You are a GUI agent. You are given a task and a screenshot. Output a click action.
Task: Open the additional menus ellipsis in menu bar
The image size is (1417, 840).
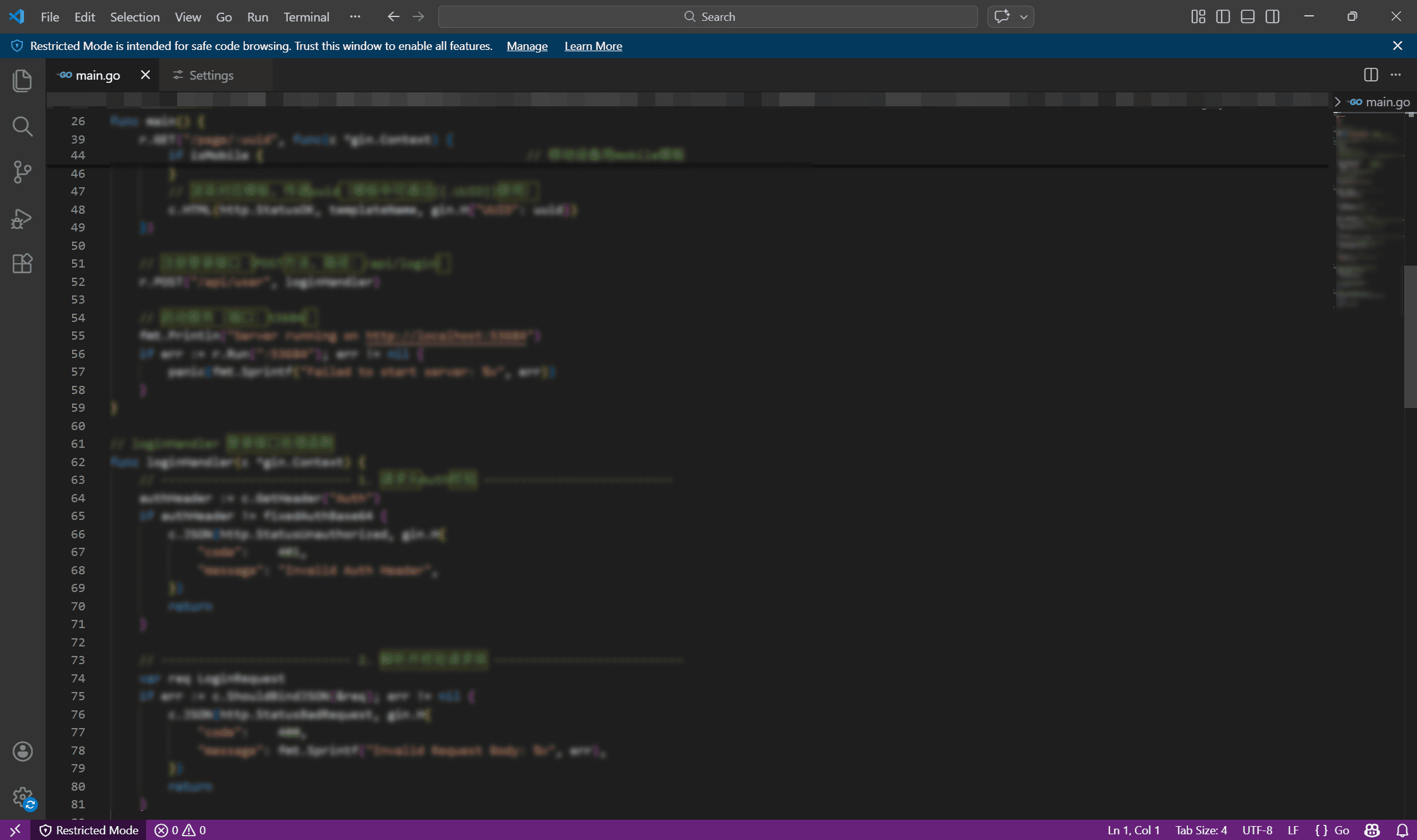point(355,16)
